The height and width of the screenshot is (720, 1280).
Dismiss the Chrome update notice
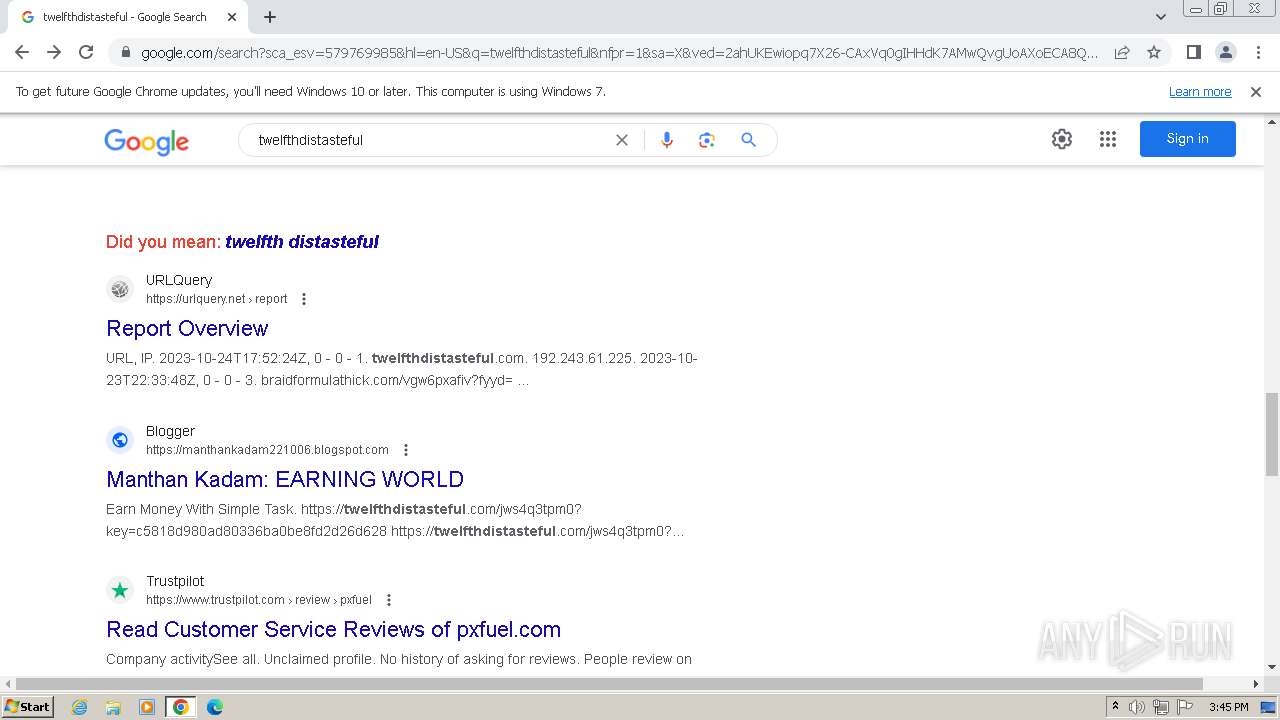pos(1256,91)
